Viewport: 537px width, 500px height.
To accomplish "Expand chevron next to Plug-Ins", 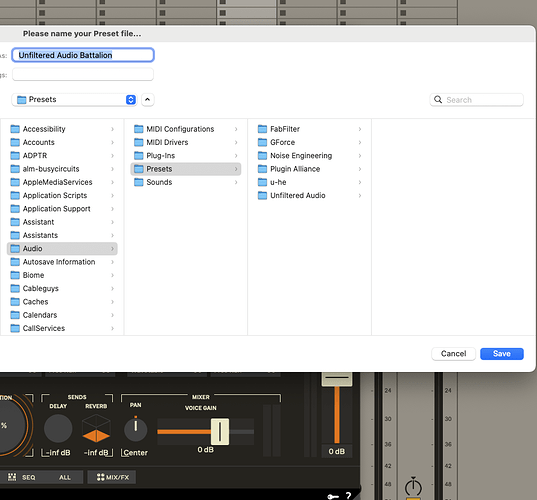I will 236,156.
